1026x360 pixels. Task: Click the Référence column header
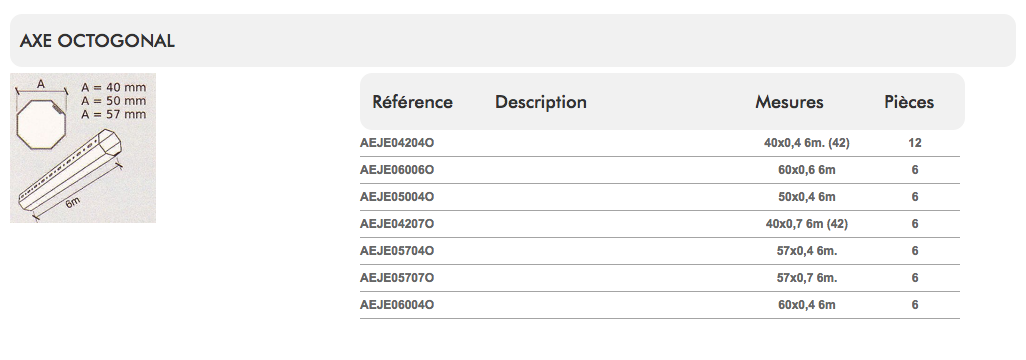412,102
